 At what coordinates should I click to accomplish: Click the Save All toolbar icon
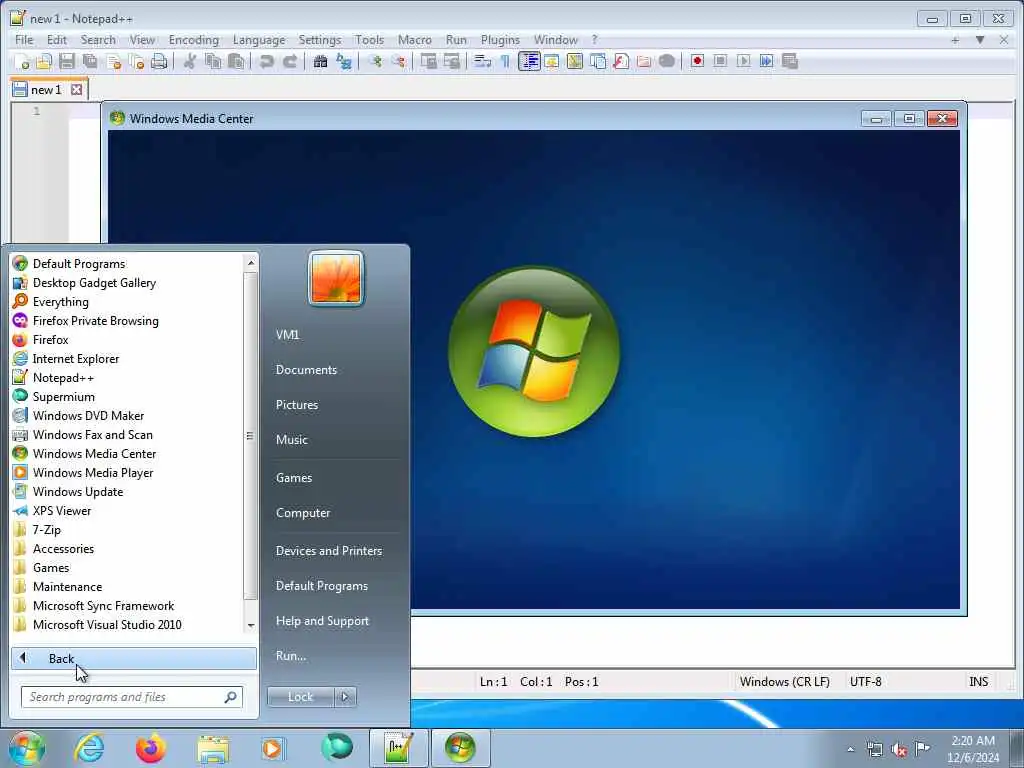point(90,61)
